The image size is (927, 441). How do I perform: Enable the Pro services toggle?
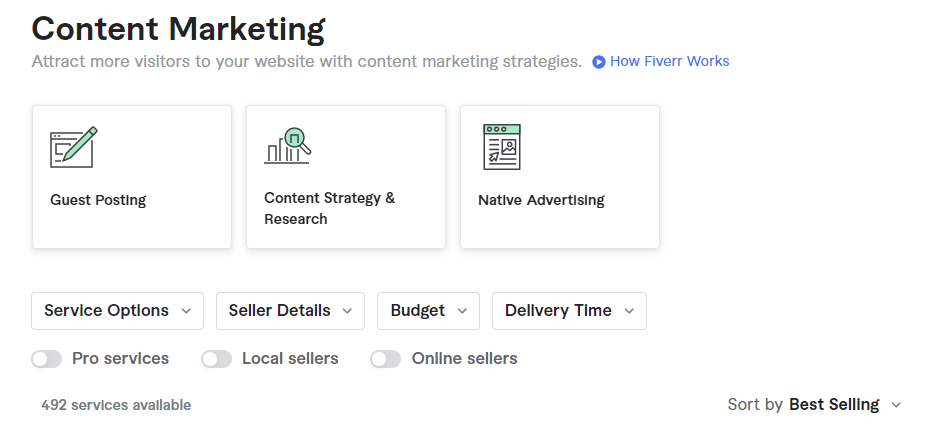point(47,359)
